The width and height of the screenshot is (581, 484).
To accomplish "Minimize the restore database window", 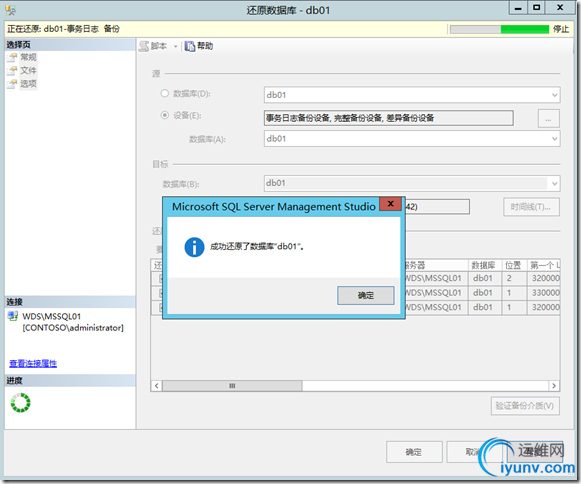I will click(x=518, y=8).
